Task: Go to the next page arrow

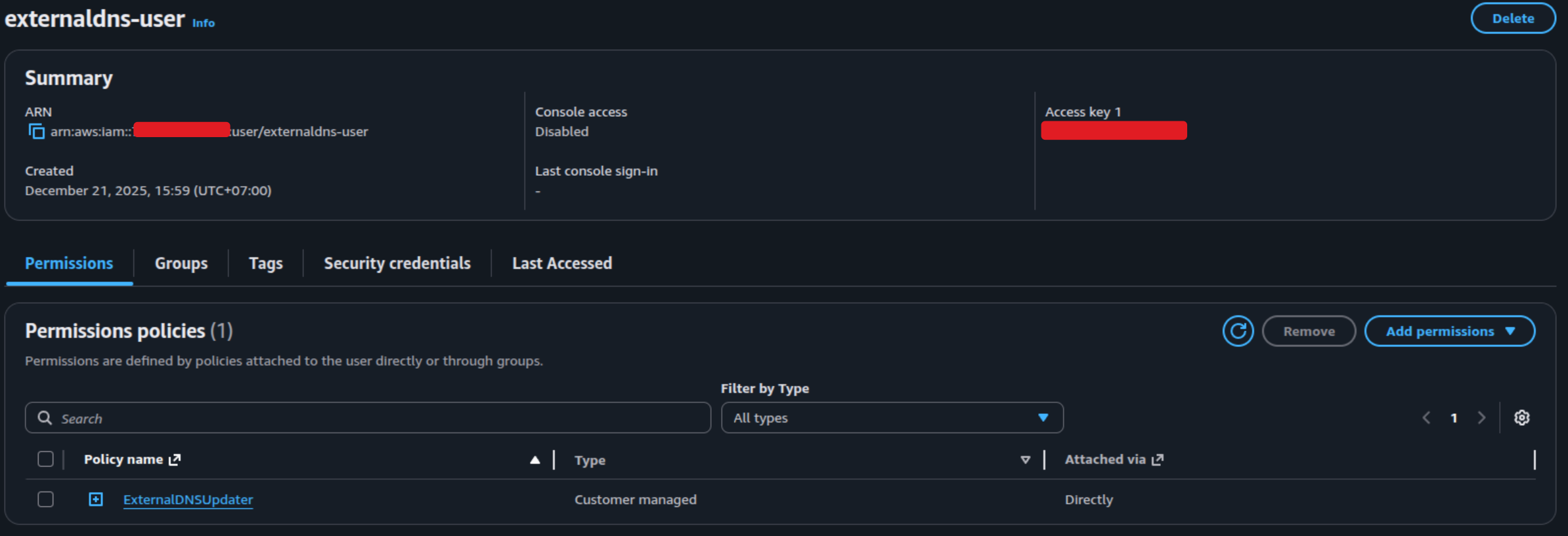Action: [x=1481, y=418]
